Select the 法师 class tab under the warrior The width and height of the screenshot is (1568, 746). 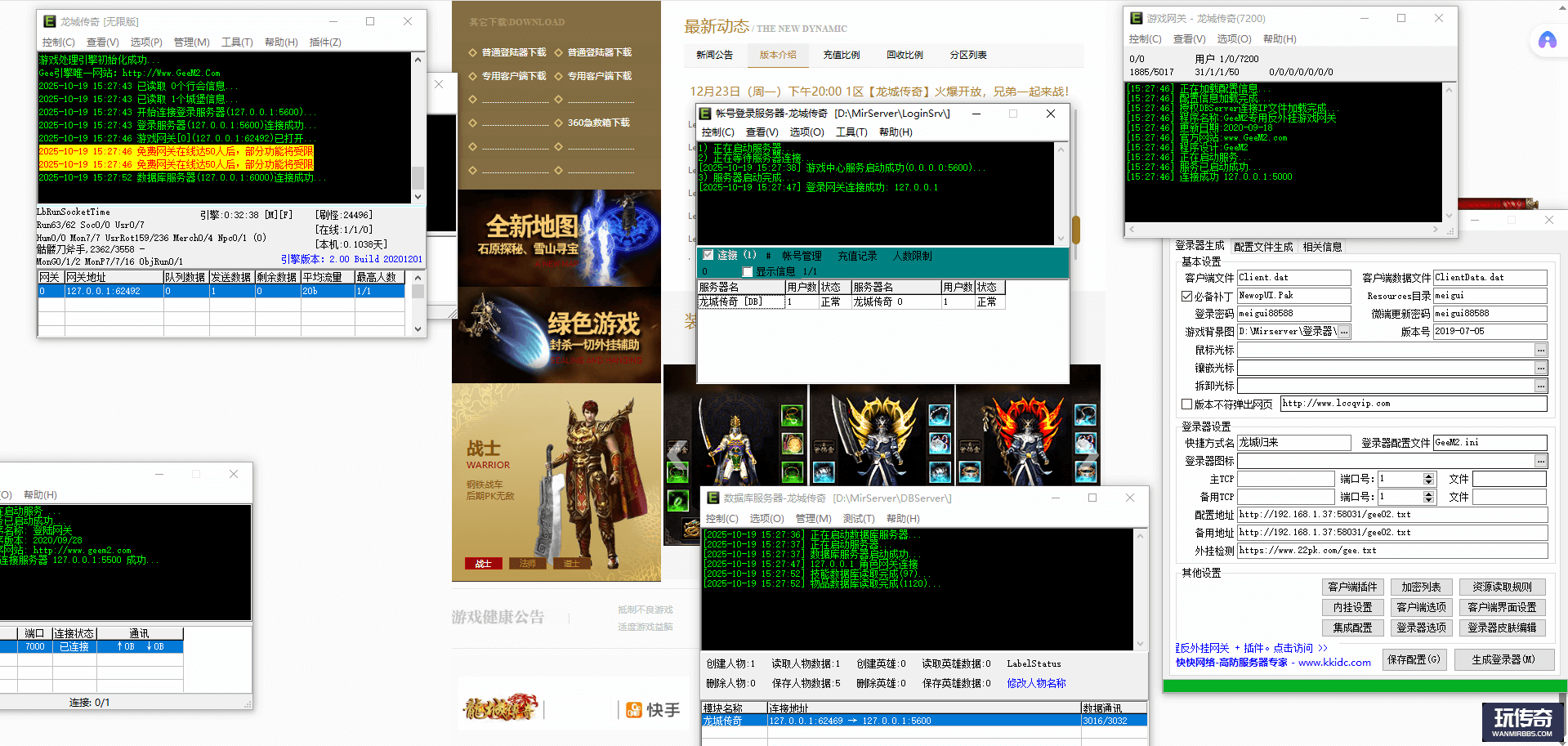click(x=527, y=564)
